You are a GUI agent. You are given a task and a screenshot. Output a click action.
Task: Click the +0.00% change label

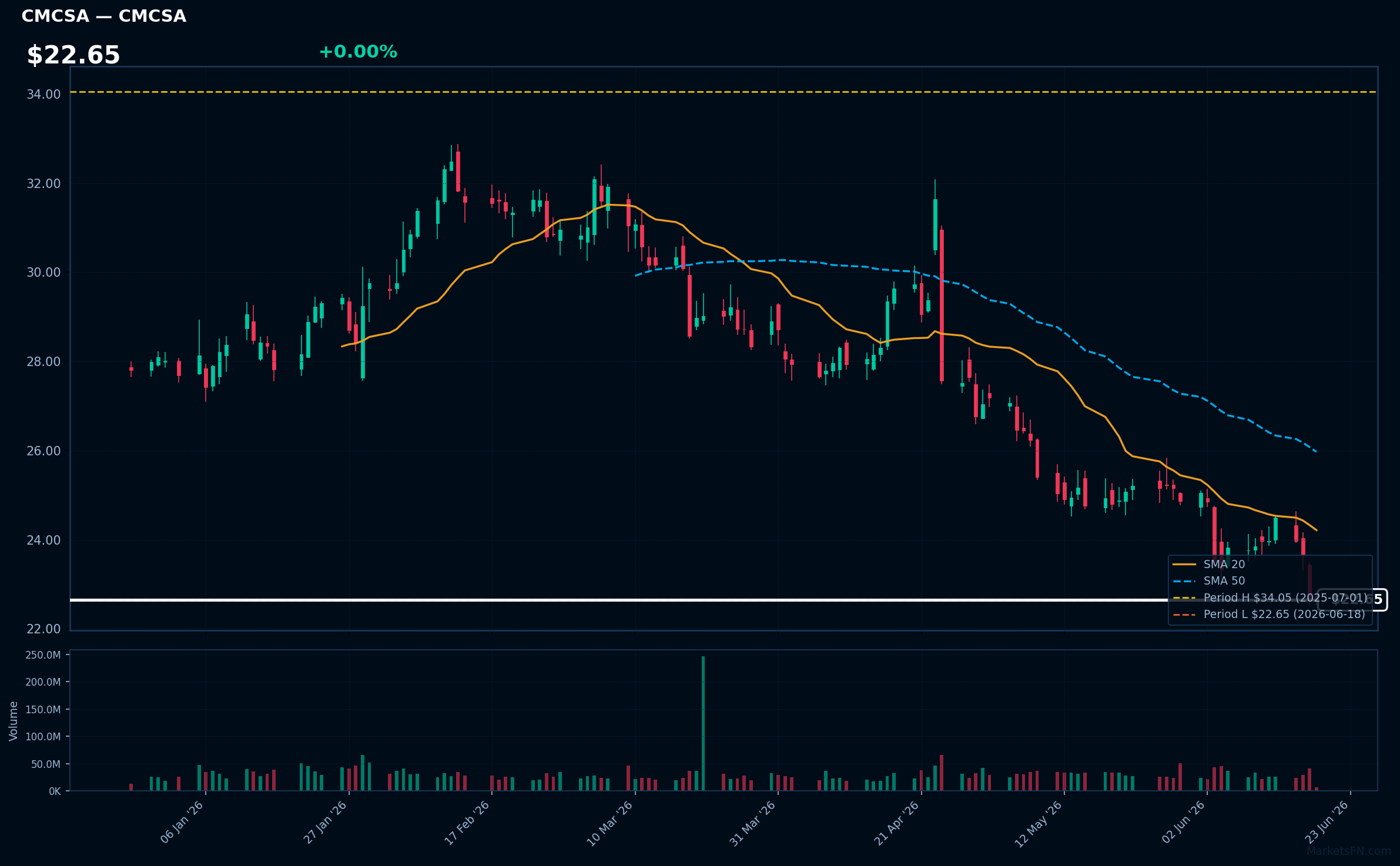click(x=358, y=52)
